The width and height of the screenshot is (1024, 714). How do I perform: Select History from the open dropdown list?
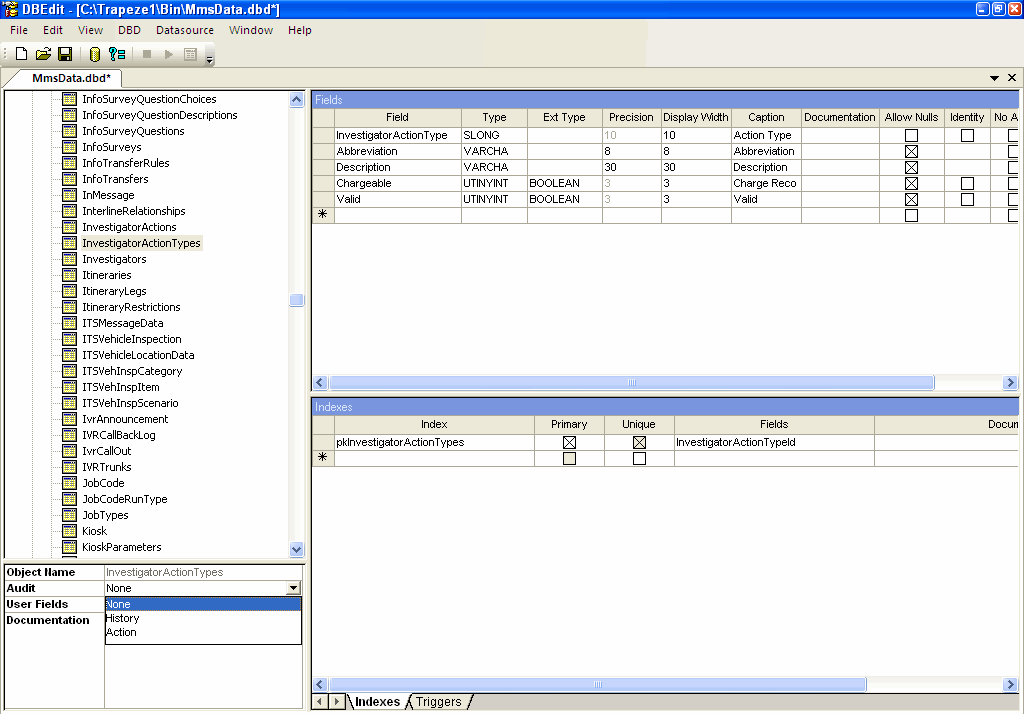(x=122, y=618)
